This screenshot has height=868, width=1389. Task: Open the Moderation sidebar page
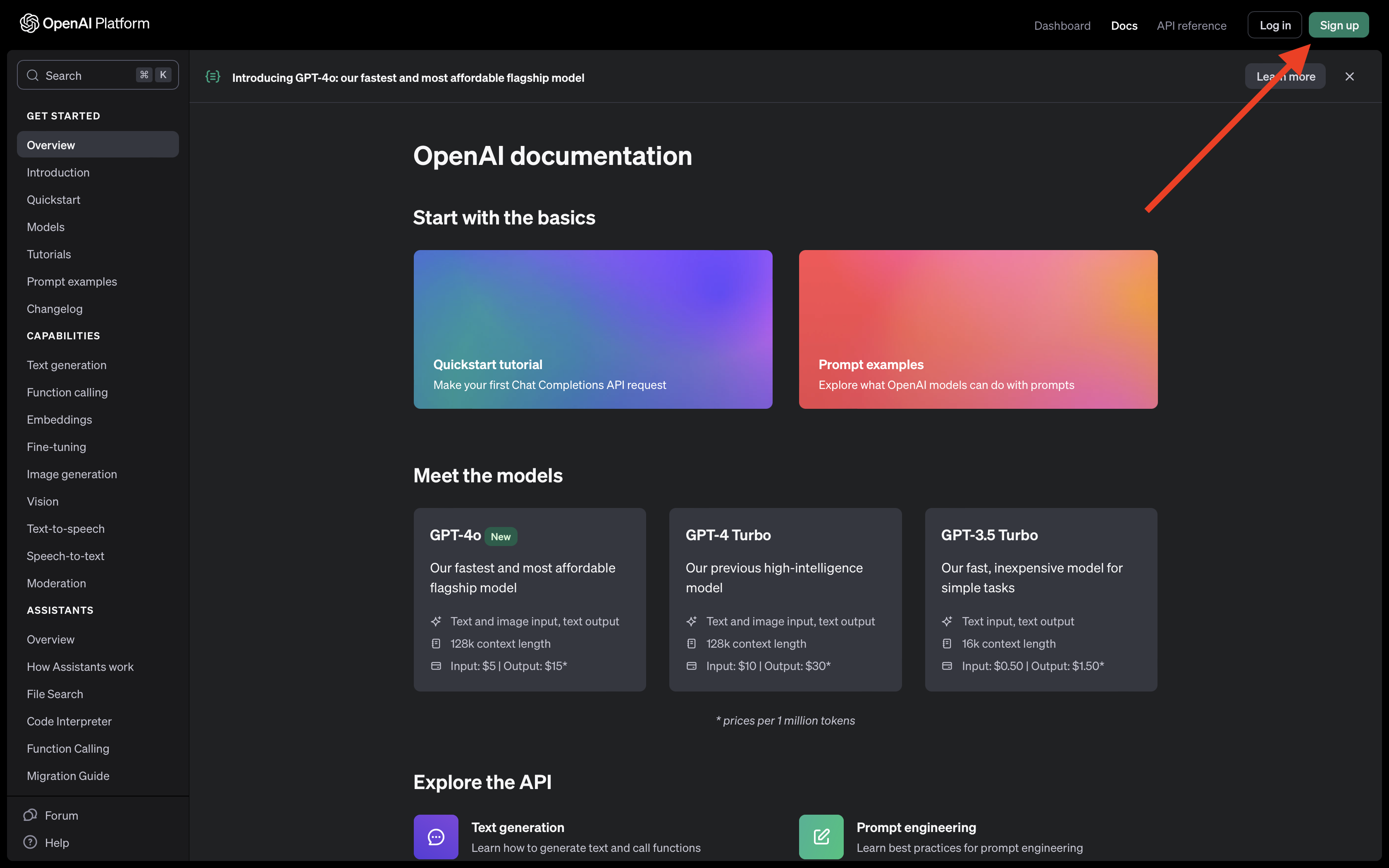98,583
